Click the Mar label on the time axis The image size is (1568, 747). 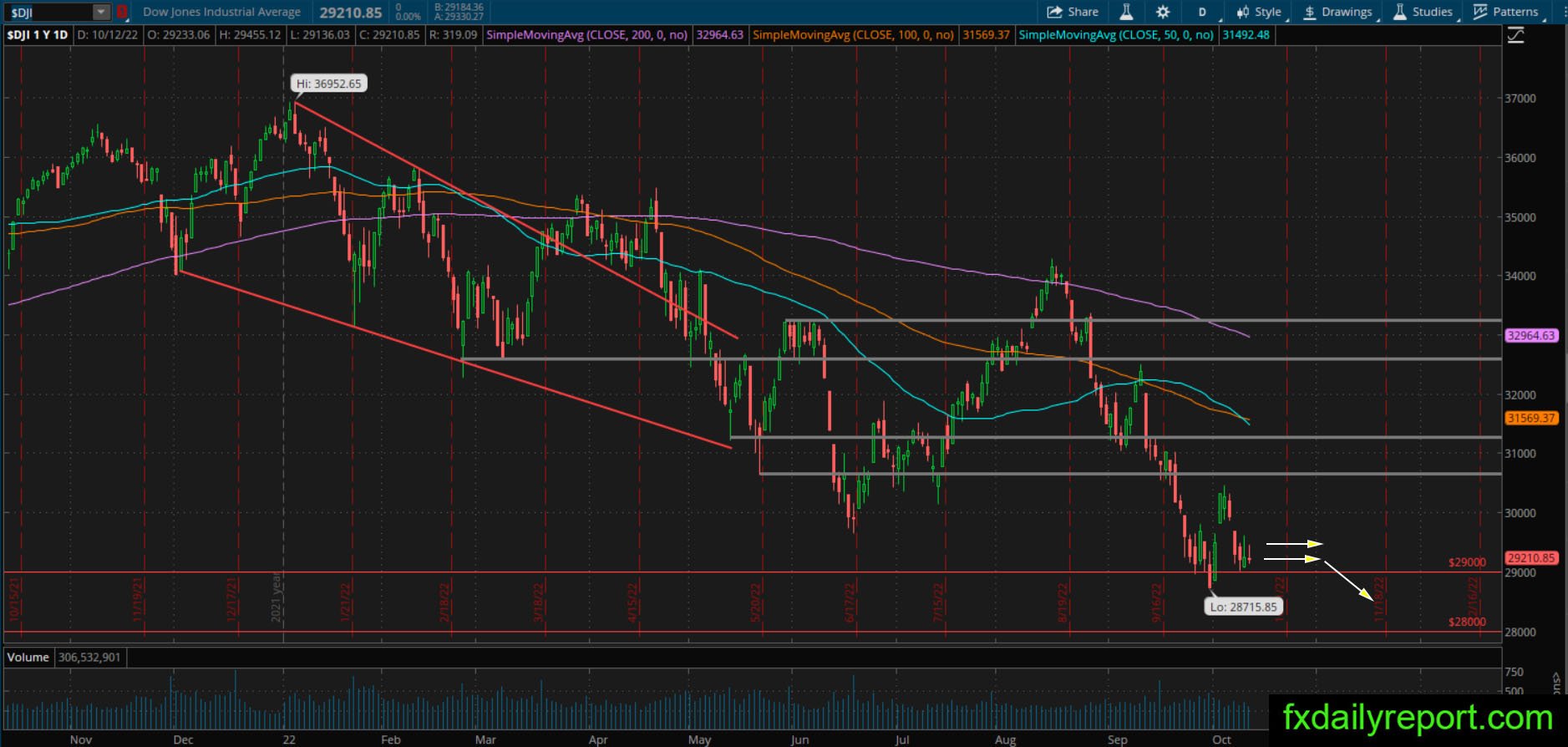click(x=485, y=739)
